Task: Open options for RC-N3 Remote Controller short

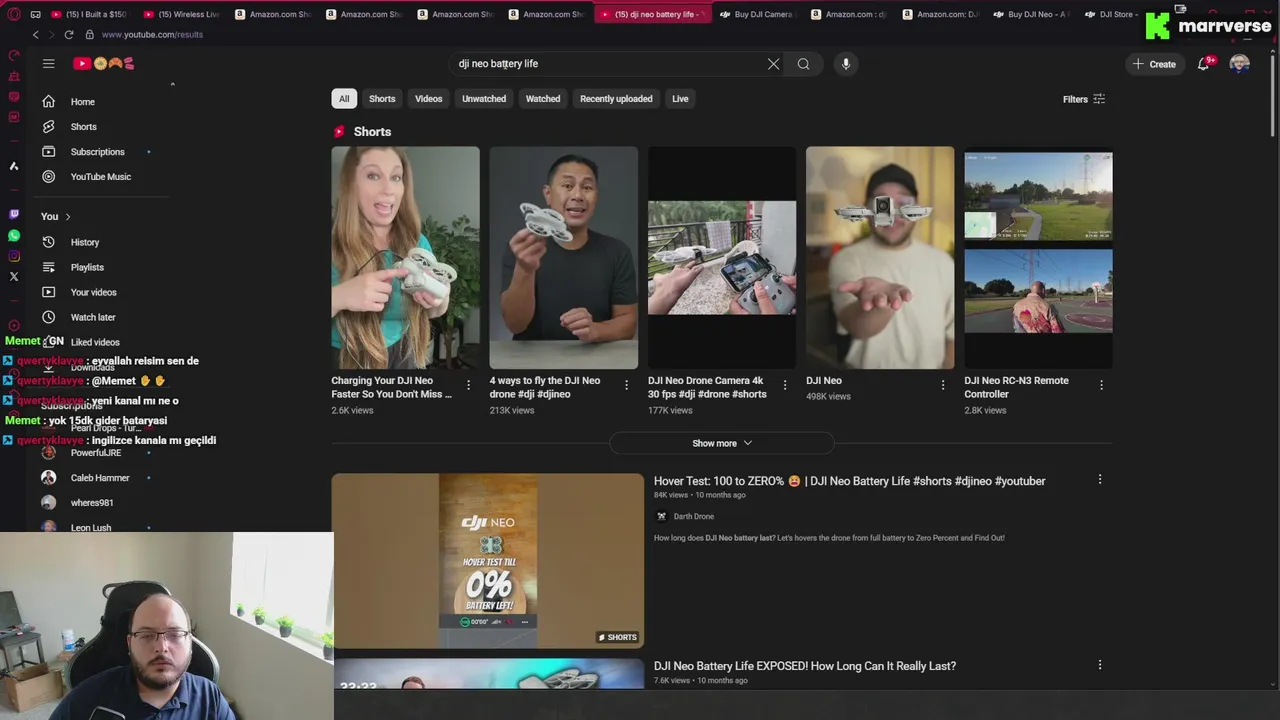Action: click(x=1101, y=385)
